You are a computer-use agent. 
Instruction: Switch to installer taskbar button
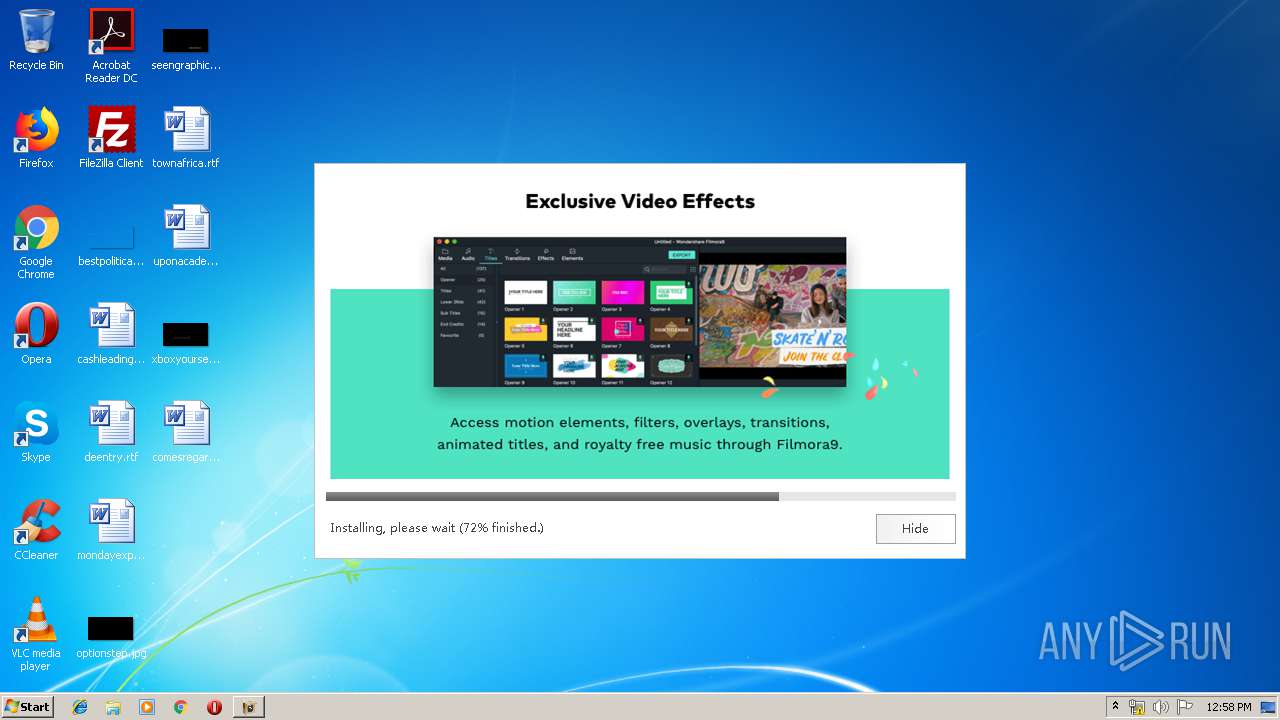point(249,707)
